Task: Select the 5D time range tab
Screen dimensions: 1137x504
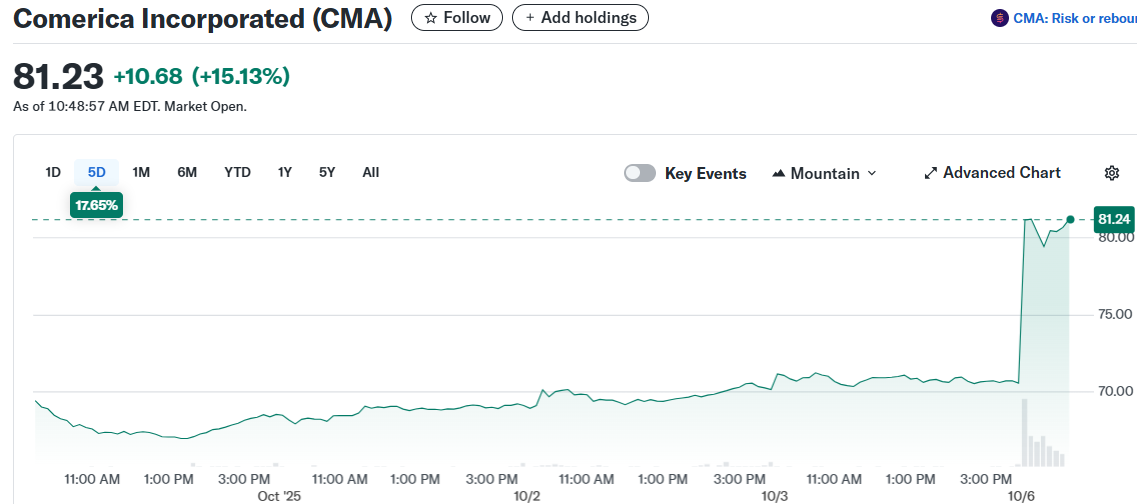Action: [96, 172]
